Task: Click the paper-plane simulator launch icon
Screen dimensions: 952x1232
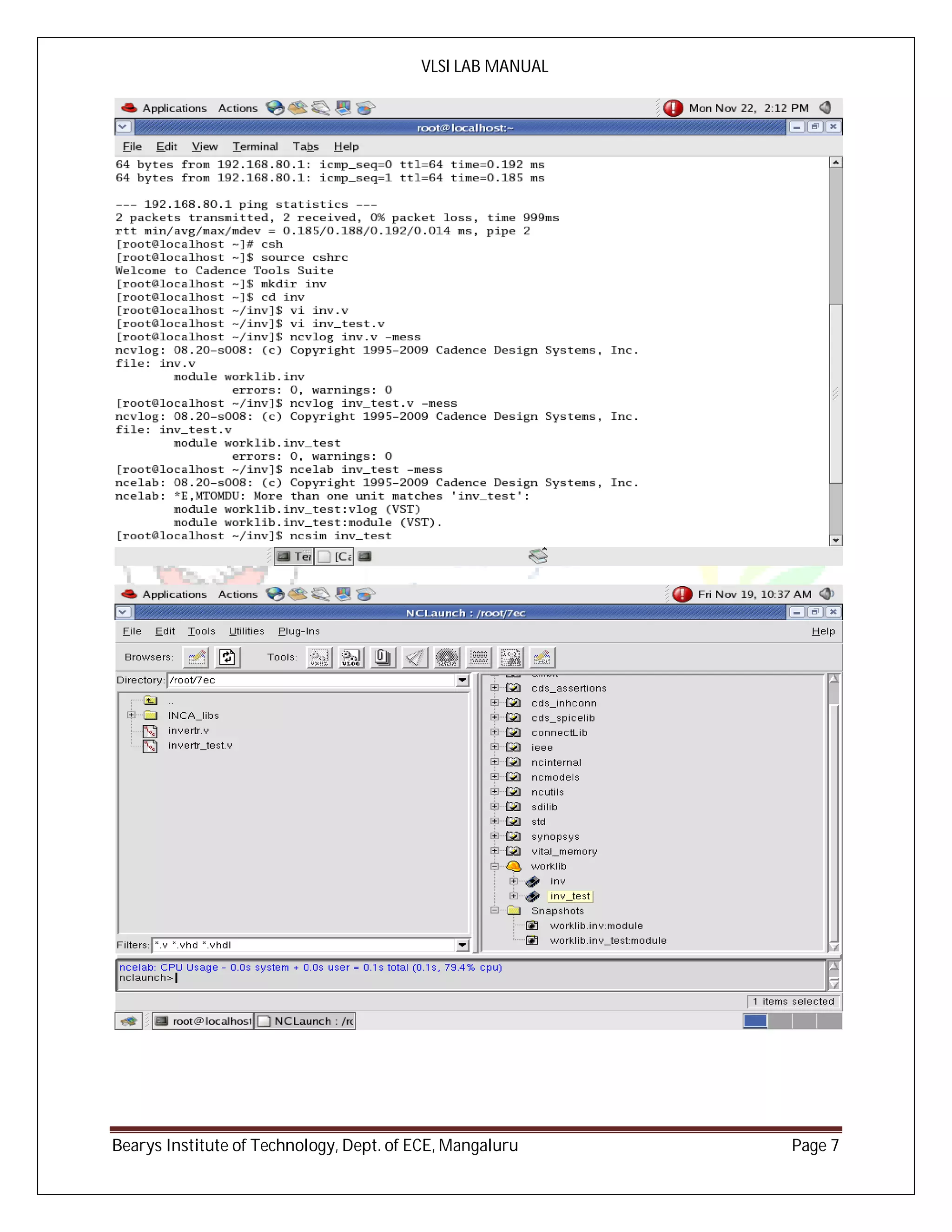Action: coord(415,657)
